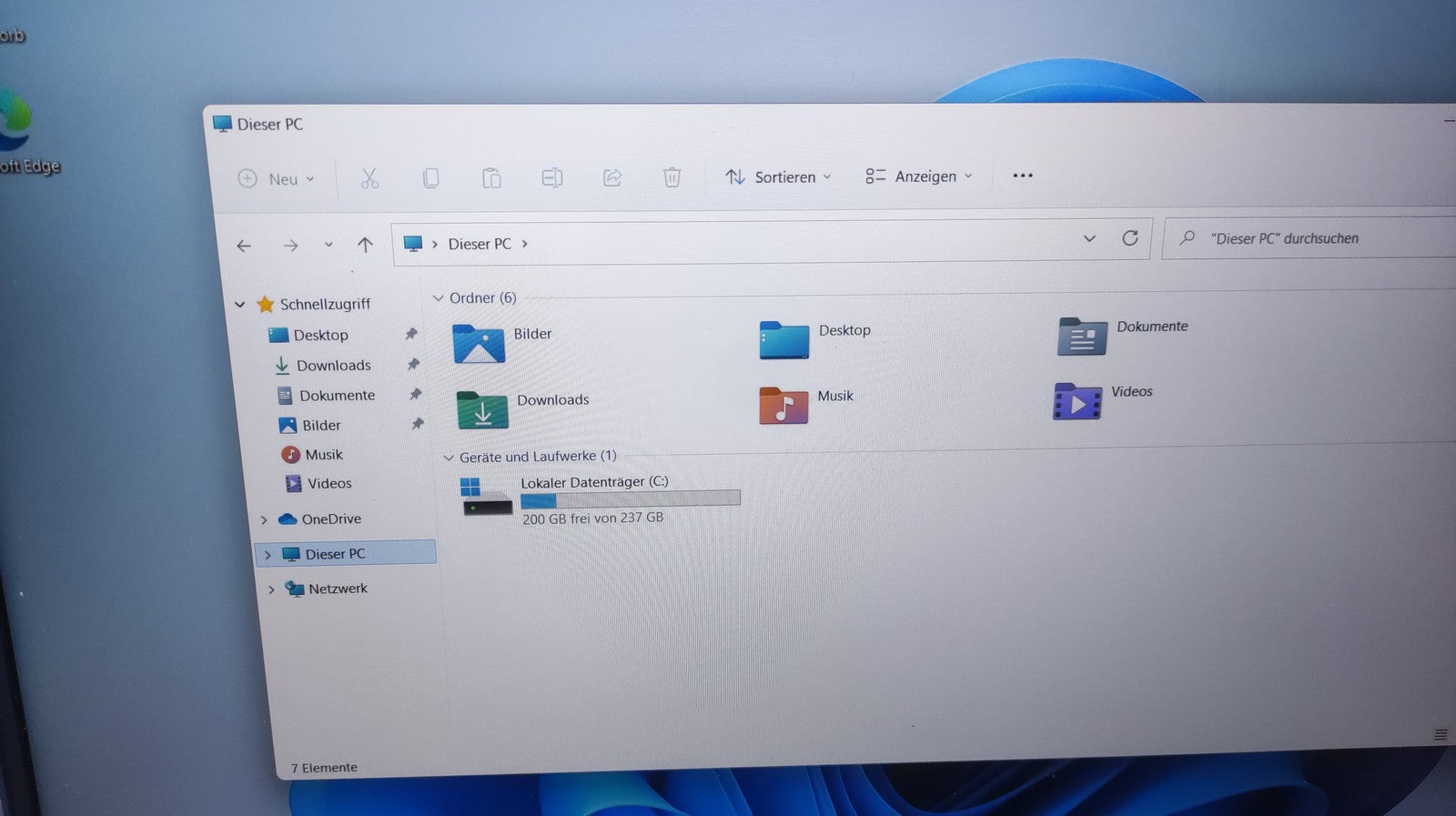Screen dimensions: 1456x816
Task: Collapse the Schnellzugriff tree node
Action: pyautogui.click(x=240, y=305)
